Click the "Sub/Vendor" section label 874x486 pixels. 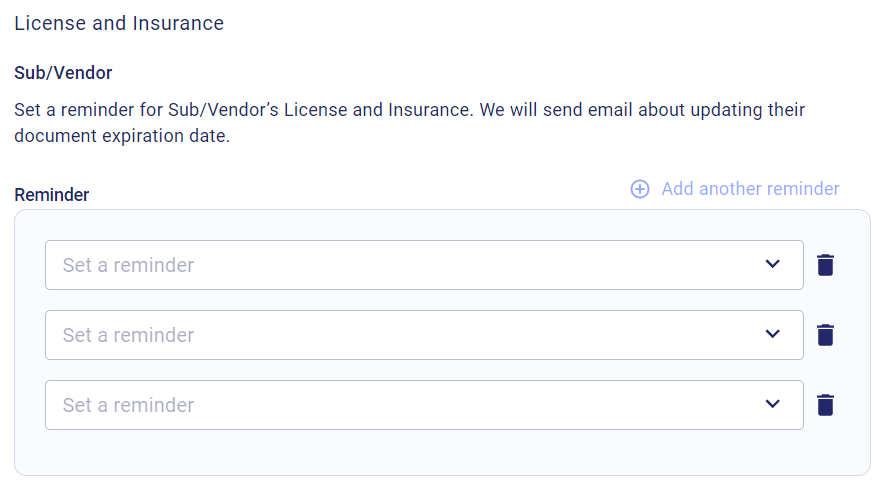point(63,73)
